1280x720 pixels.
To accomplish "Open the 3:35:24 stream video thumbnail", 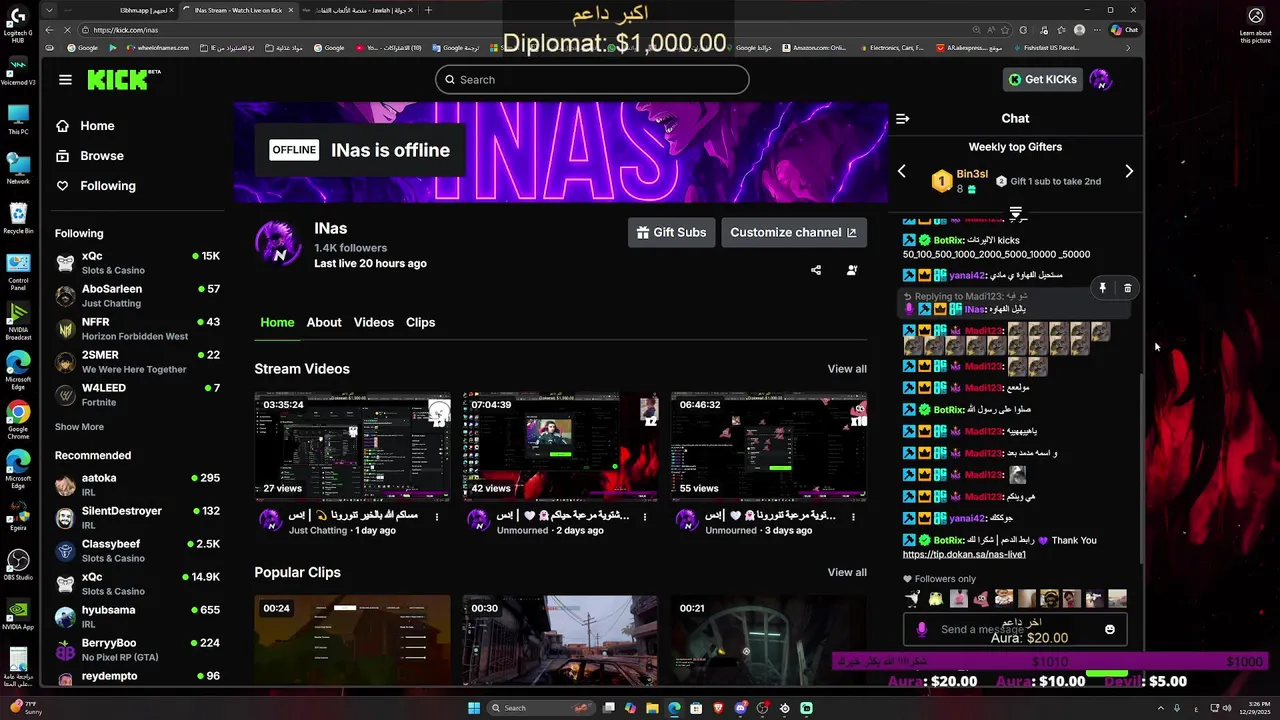I will point(352,446).
